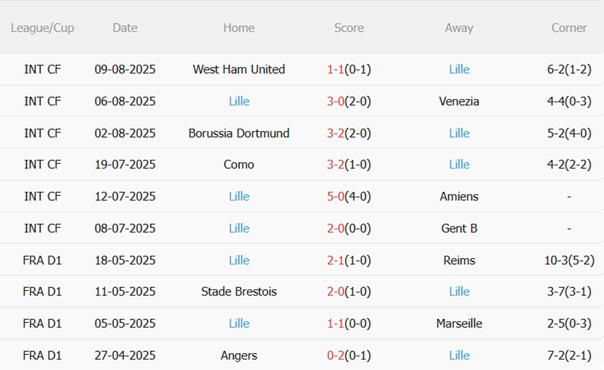Select the Corner column header
This screenshot has width=604, height=370.
(x=569, y=28)
